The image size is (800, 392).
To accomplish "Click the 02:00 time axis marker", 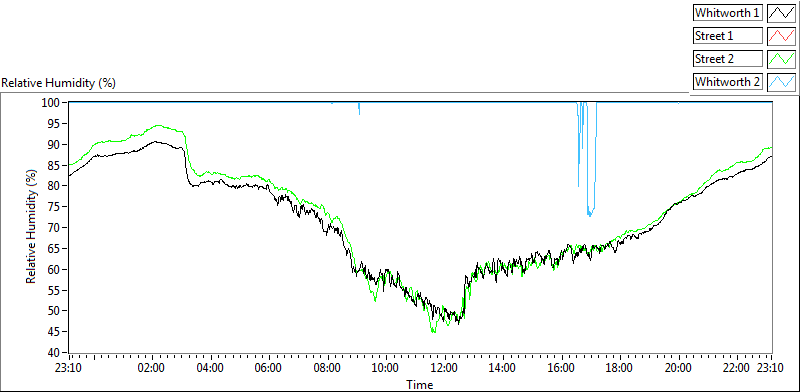I will click(152, 368).
